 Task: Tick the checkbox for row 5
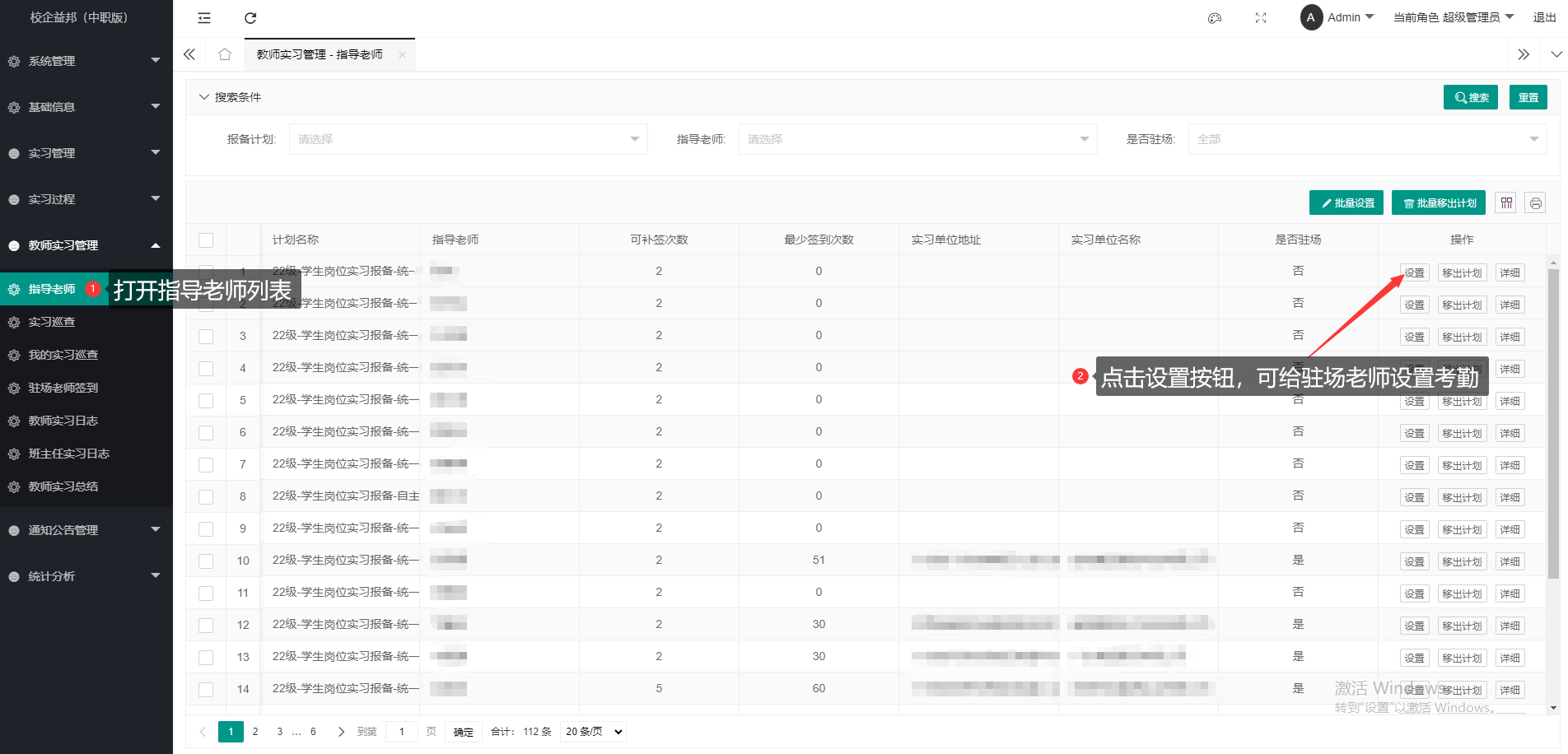pyautogui.click(x=206, y=400)
